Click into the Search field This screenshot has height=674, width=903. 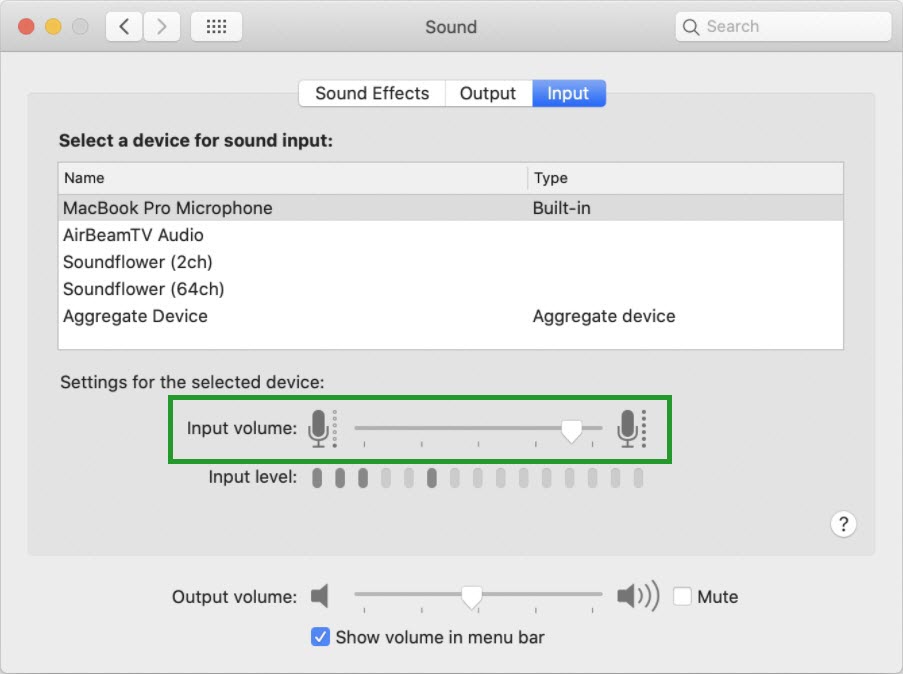click(x=783, y=26)
